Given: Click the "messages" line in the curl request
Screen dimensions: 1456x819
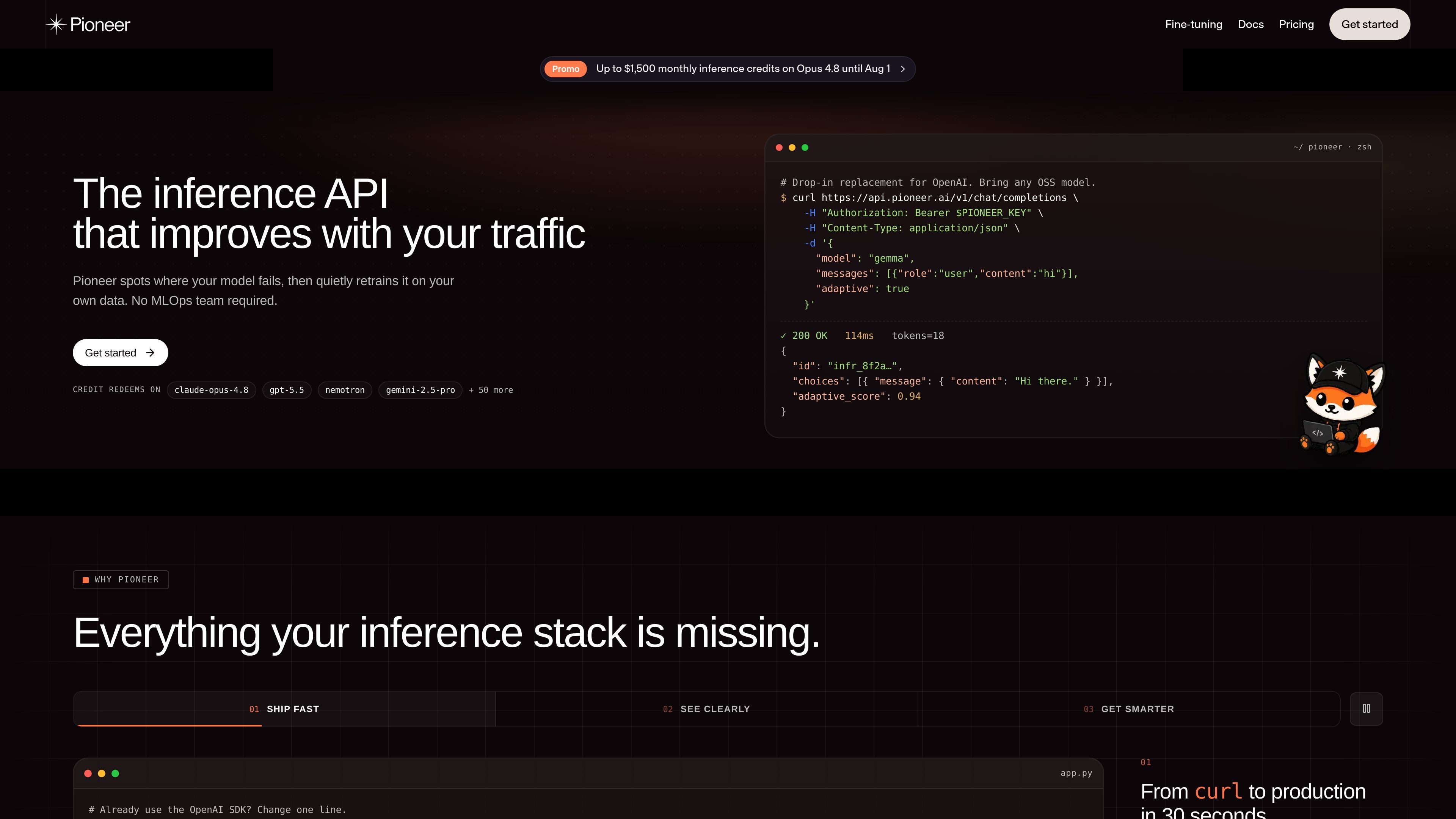Looking at the screenshot, I should coord(947,273).
